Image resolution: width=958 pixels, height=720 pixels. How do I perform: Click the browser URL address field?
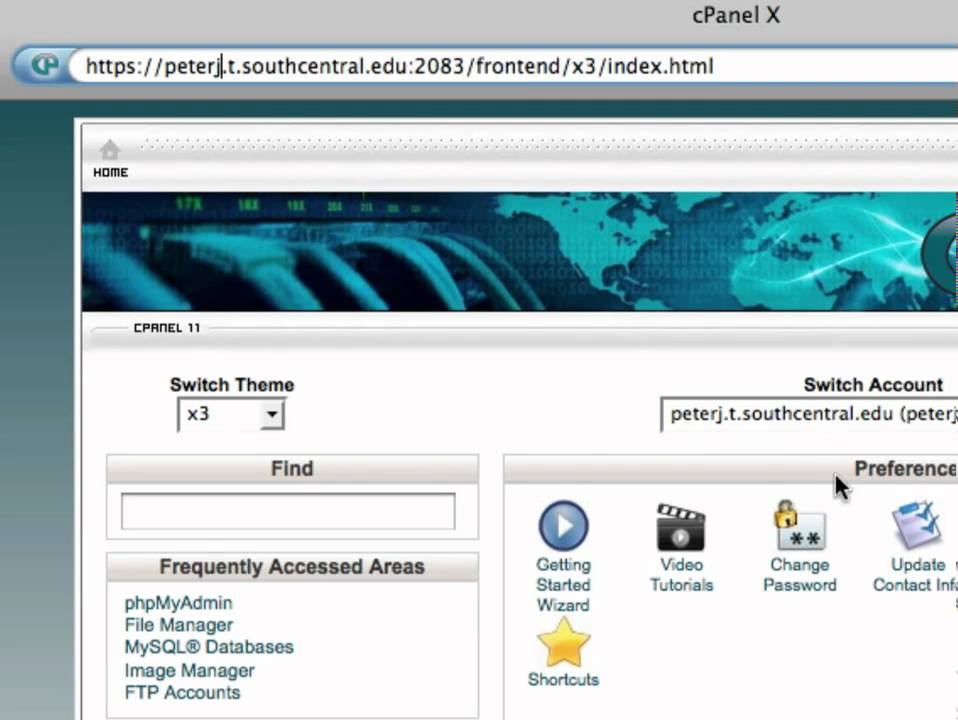(x=513, y=66)
